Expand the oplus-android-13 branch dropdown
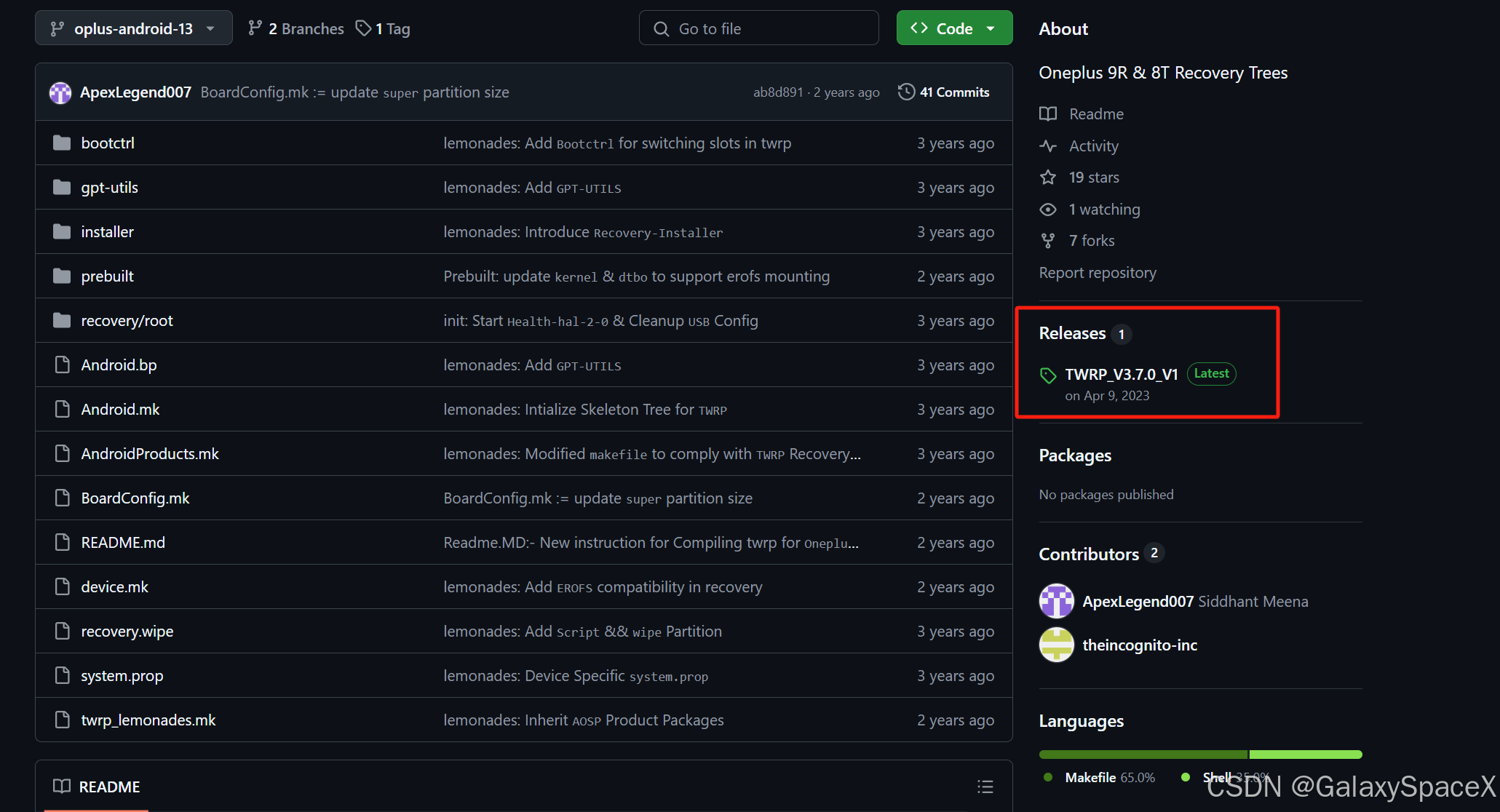The width and height of the screenshot is (1500, 812). click(x=133, y=28)
